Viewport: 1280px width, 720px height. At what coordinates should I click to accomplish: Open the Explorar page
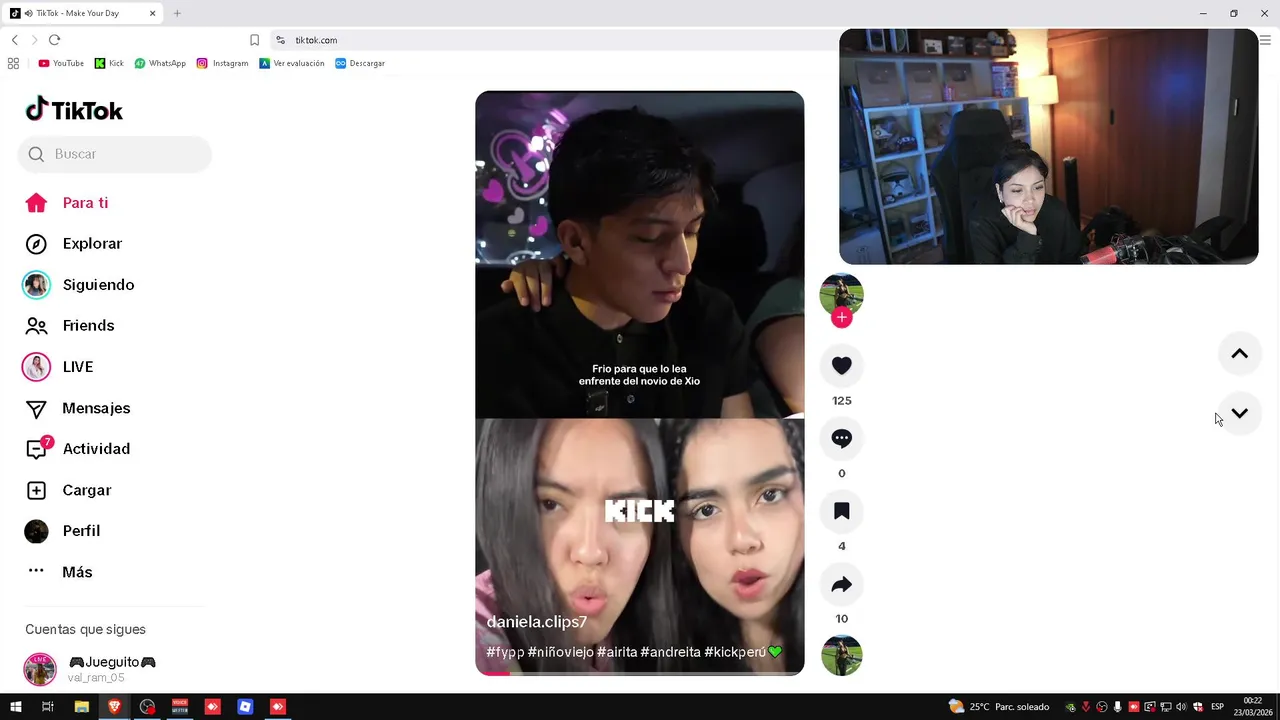(73, 244)
